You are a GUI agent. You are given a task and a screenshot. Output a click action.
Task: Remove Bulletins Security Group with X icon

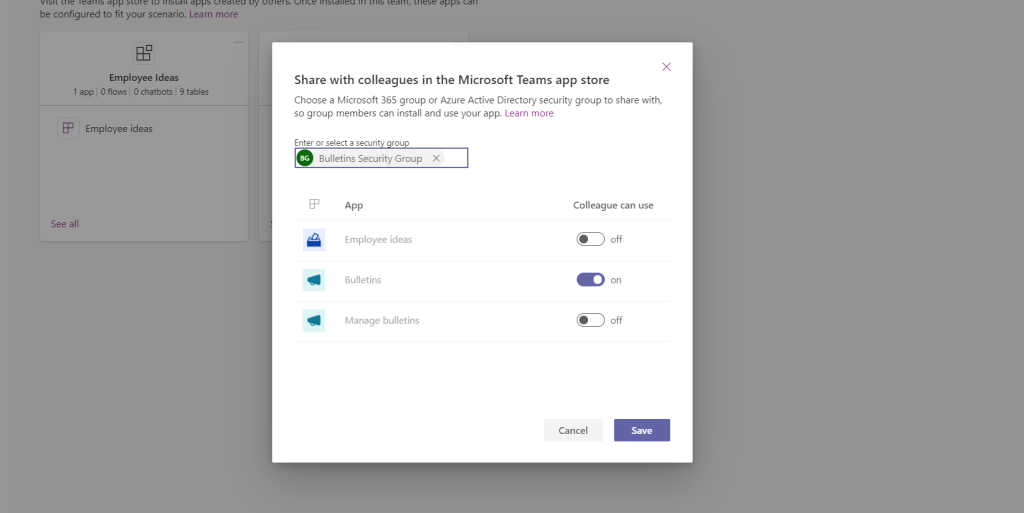(x=436, y=158)
